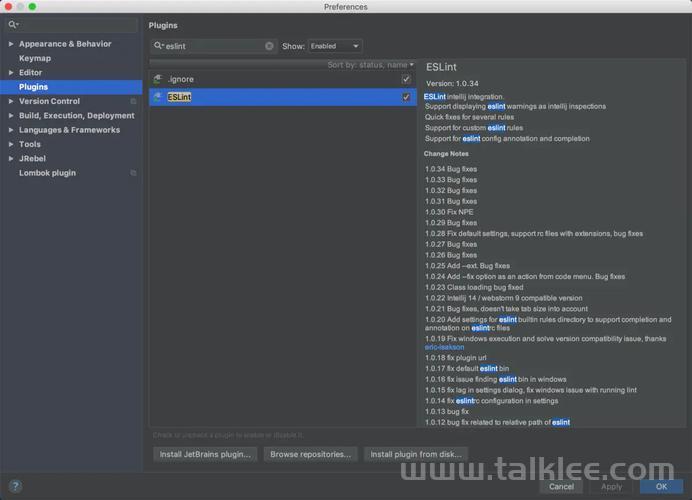This screenshot has width=692, height=500.
Task: Disable the .ignore plugin checkbox
Action: [x=406, y=79]
